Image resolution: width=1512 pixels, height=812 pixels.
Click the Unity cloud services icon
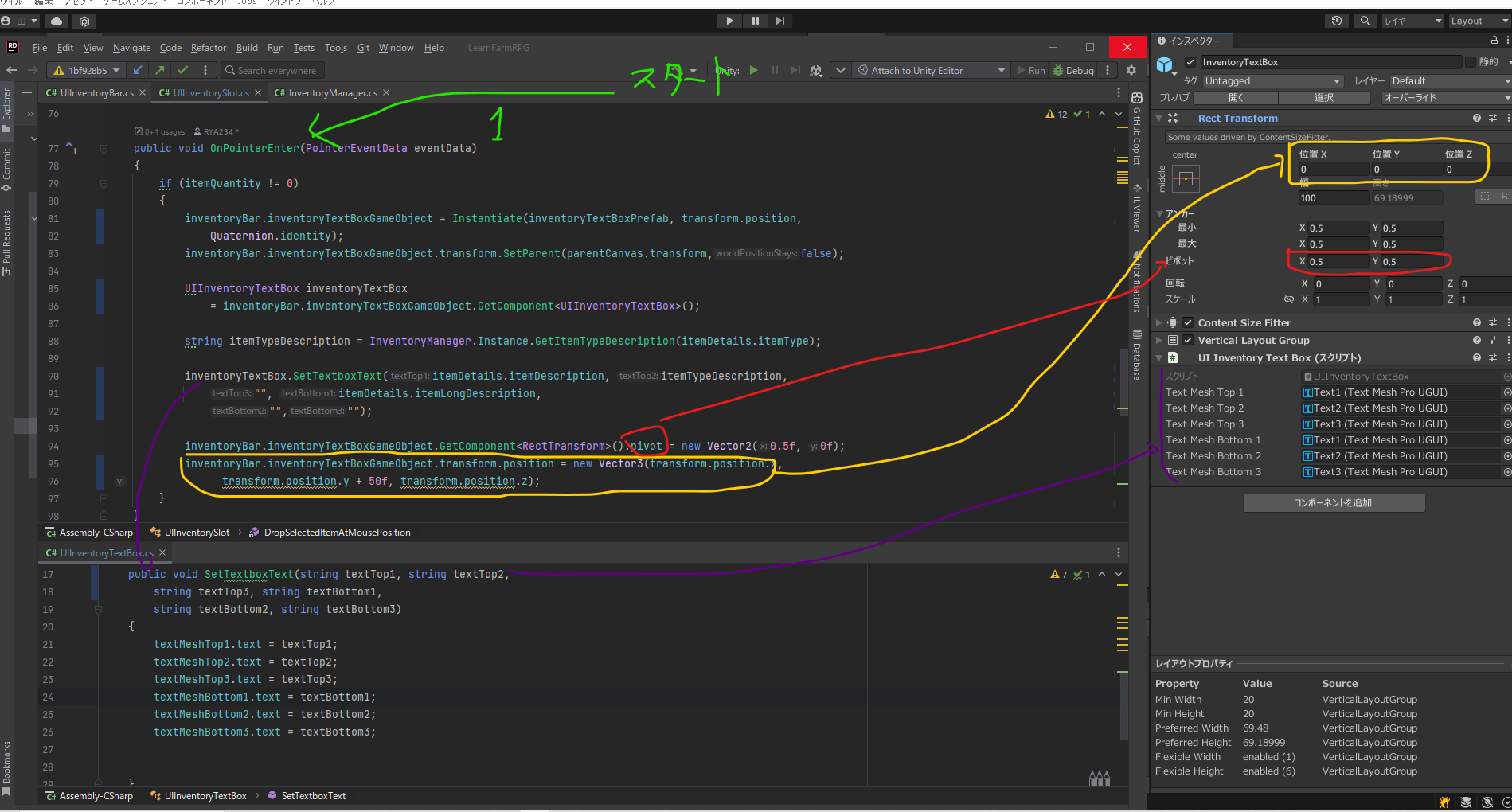(57, 21)
